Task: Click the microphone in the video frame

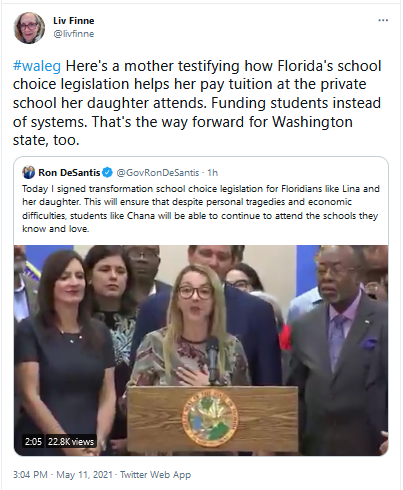Action: (x=212, y=359)
